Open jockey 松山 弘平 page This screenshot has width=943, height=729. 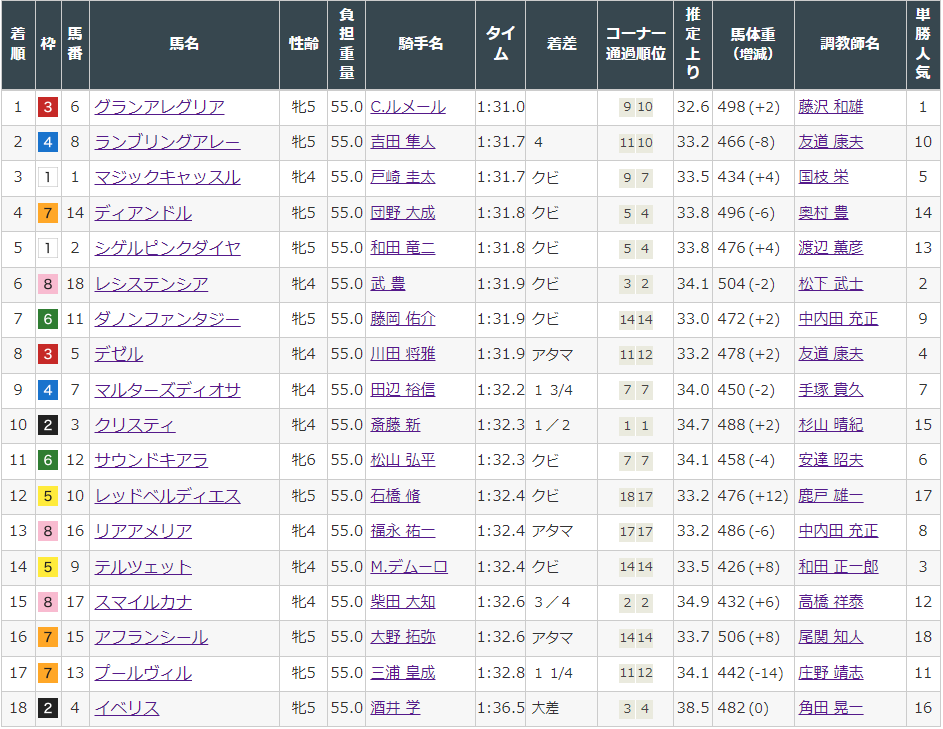coord(402,461)
